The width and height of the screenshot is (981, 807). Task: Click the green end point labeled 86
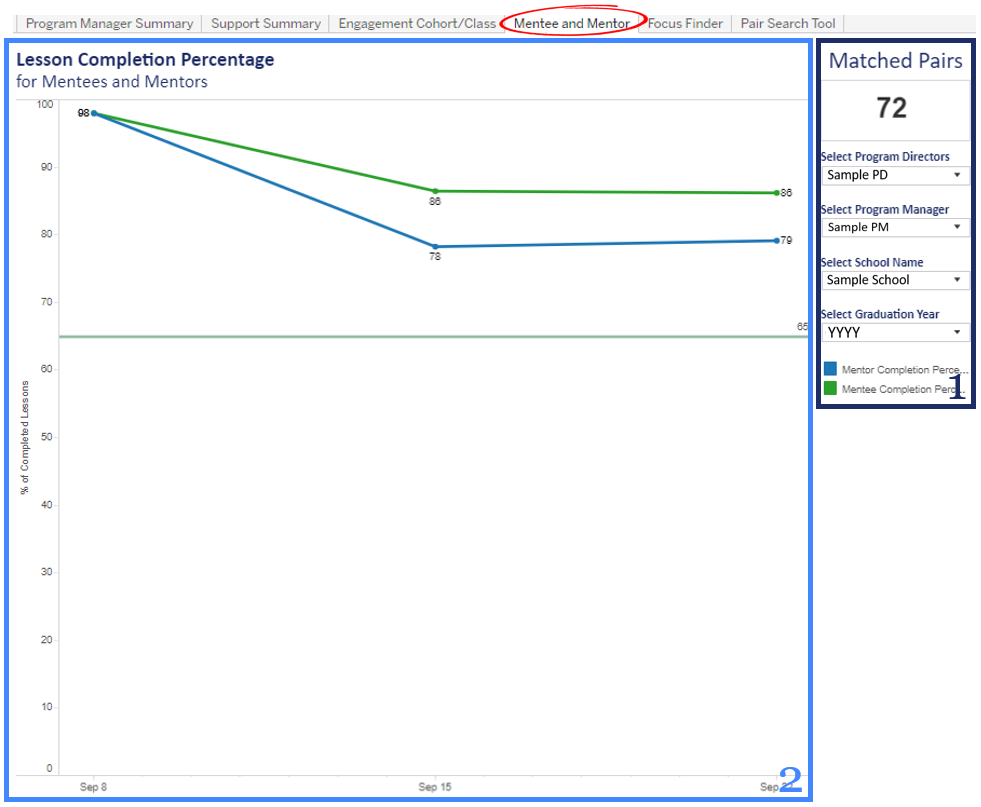(x=776, y=193)
